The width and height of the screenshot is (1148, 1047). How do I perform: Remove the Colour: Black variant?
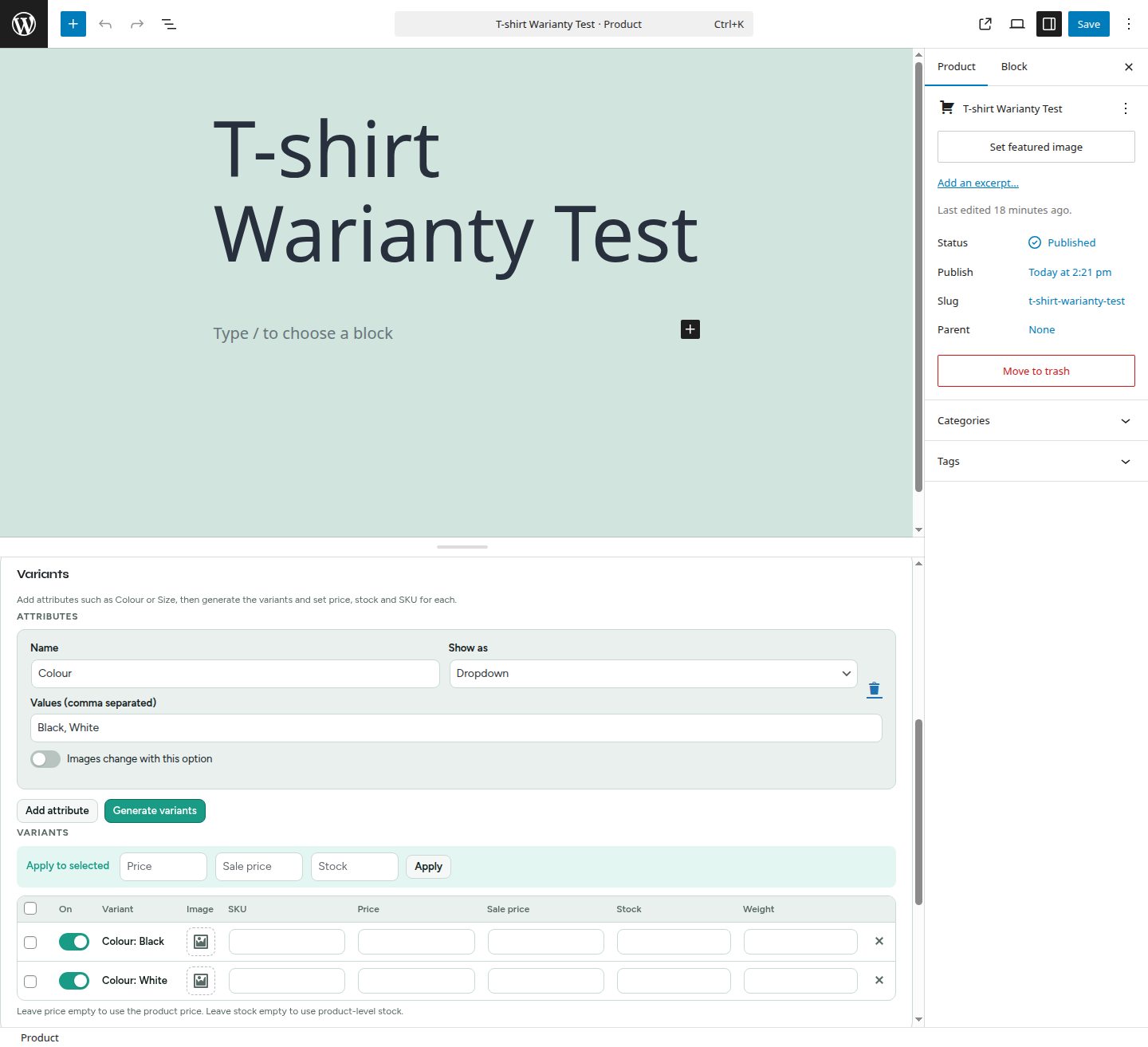879,941
